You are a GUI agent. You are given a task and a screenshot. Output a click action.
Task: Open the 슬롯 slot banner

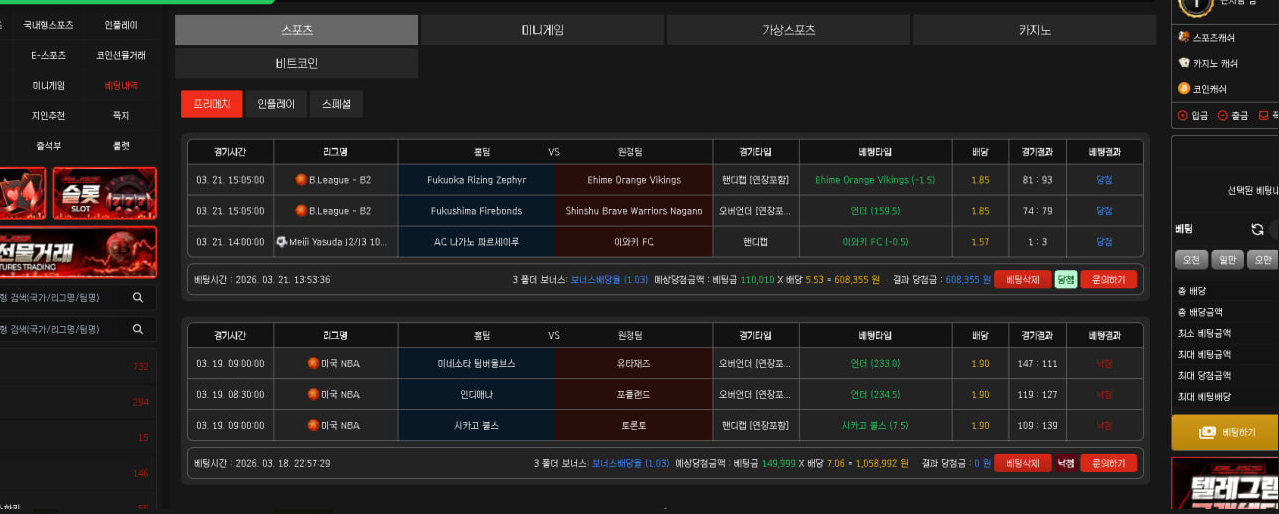(x=105, y=193)
